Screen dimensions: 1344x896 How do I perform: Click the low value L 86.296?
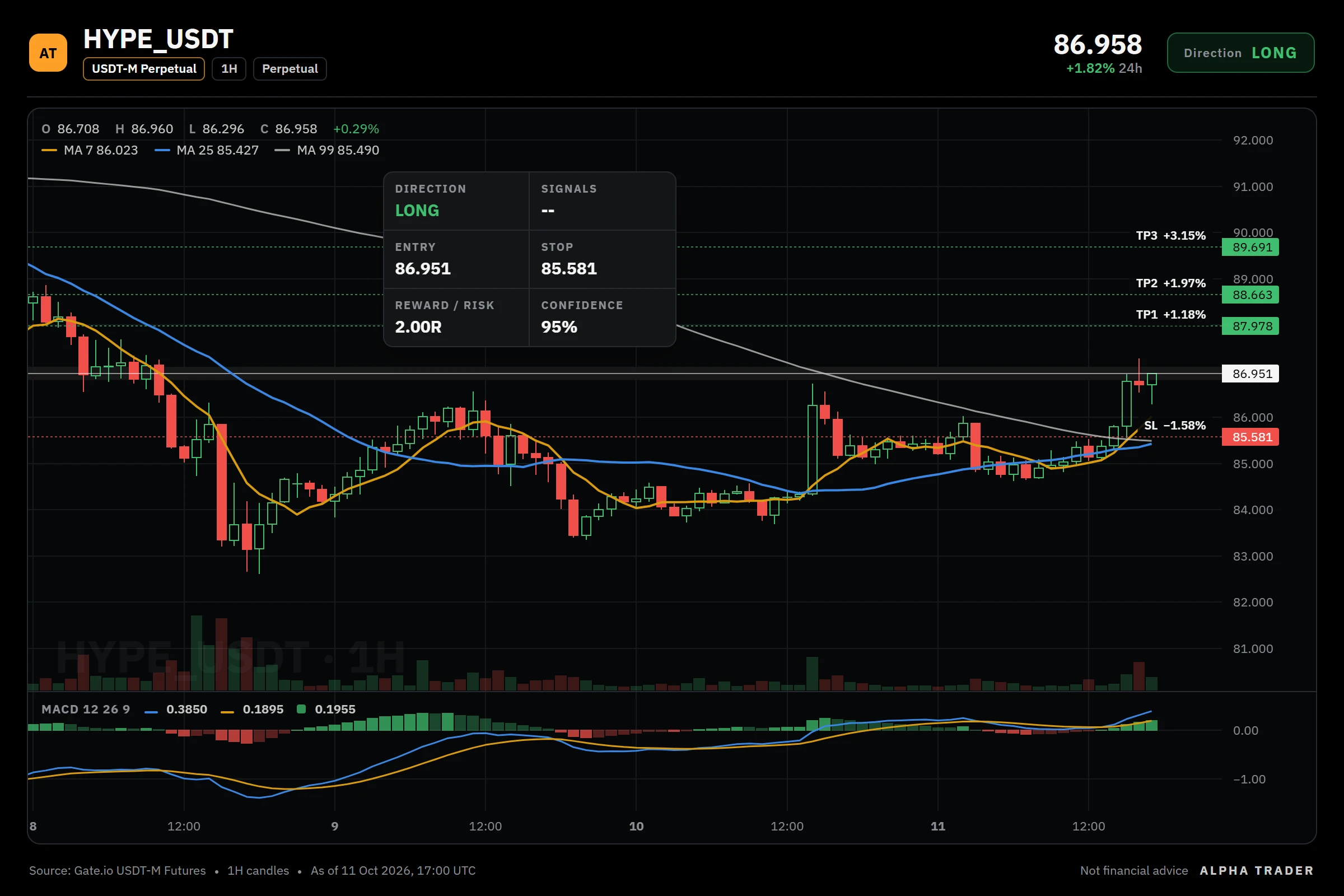pyautogui.click(x=216, y=129)
